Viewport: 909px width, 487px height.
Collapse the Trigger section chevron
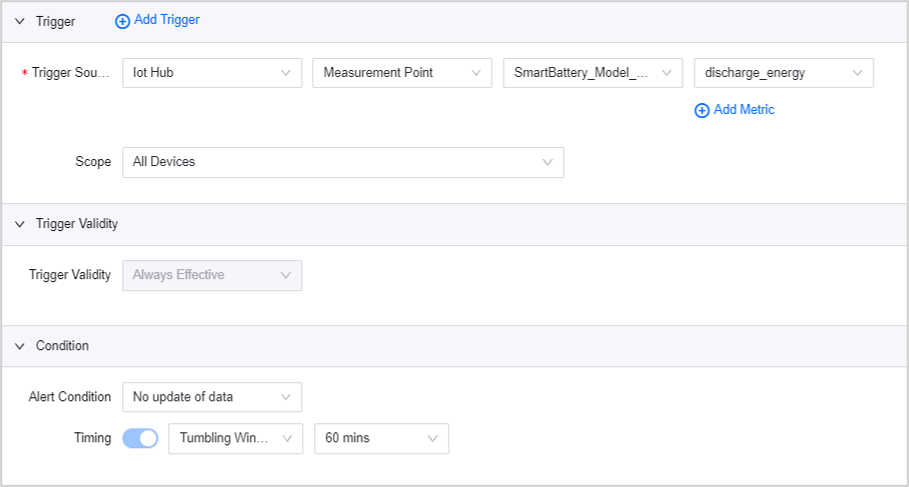19,21
